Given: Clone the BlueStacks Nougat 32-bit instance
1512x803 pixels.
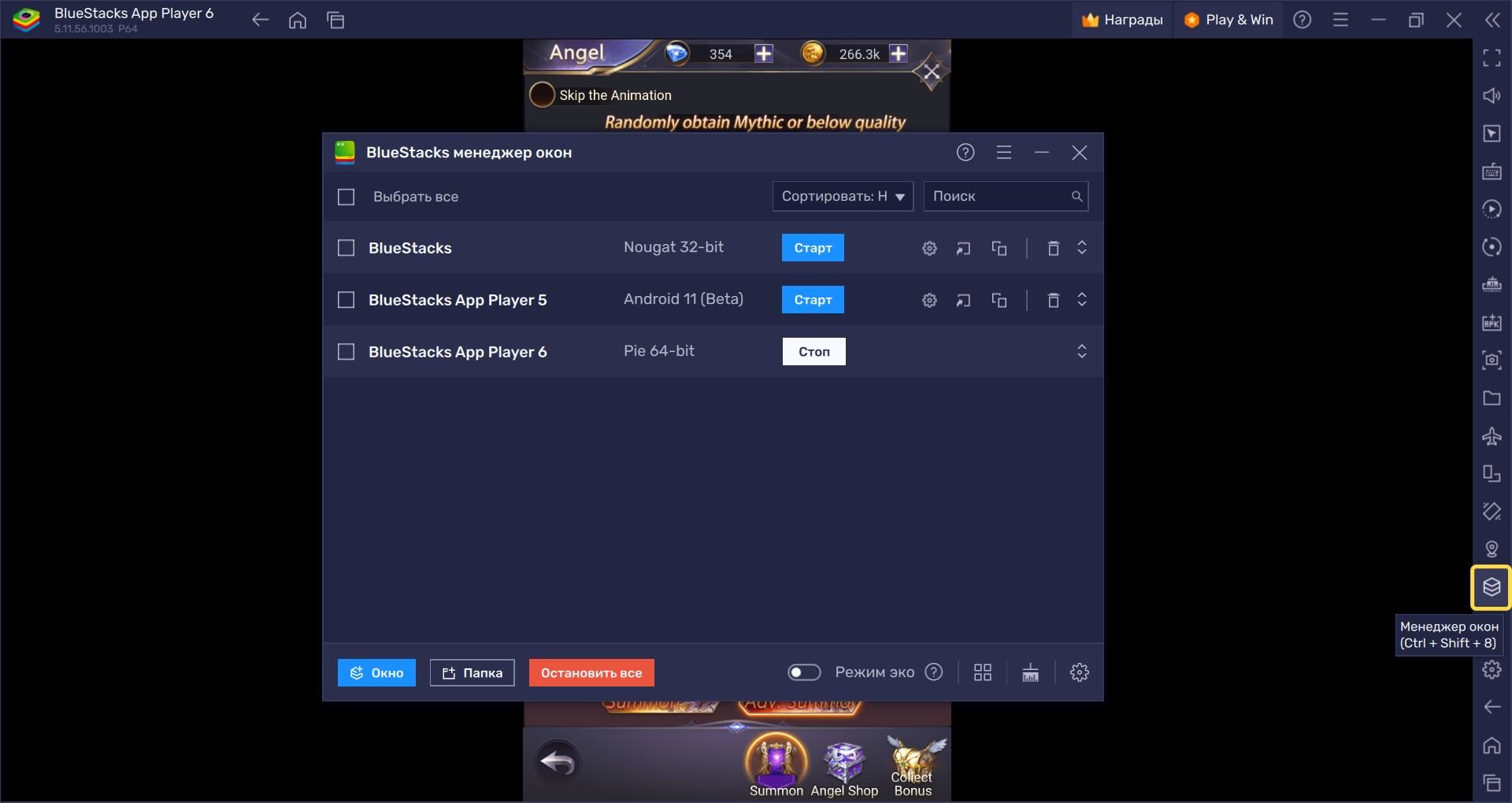Looking at the screenshot, I should pyautogui.click(x=999, y=249).
